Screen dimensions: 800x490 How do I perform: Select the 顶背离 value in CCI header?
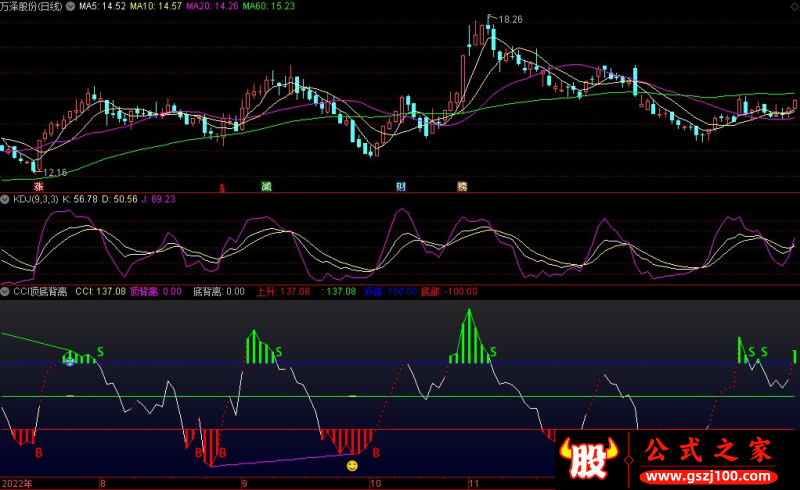pyautogui.click(x=156, y=292)
